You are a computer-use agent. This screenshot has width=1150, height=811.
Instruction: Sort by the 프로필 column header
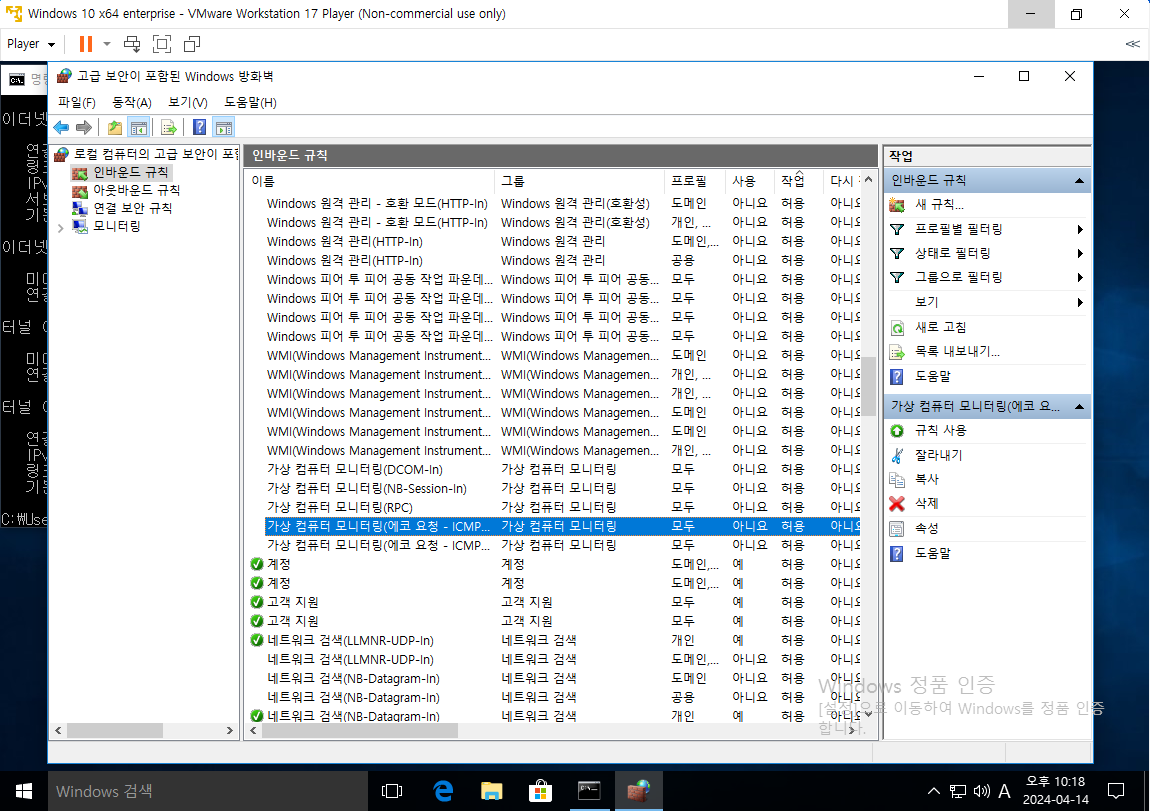click(x=695, y=180)
